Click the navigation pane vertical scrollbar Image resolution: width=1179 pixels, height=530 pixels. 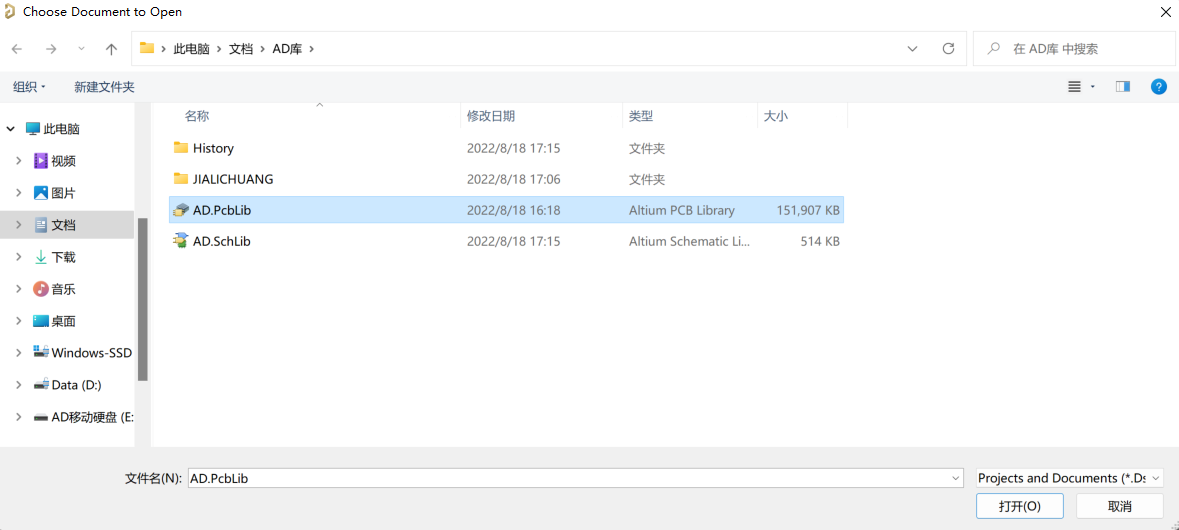(x=143, y=299)
